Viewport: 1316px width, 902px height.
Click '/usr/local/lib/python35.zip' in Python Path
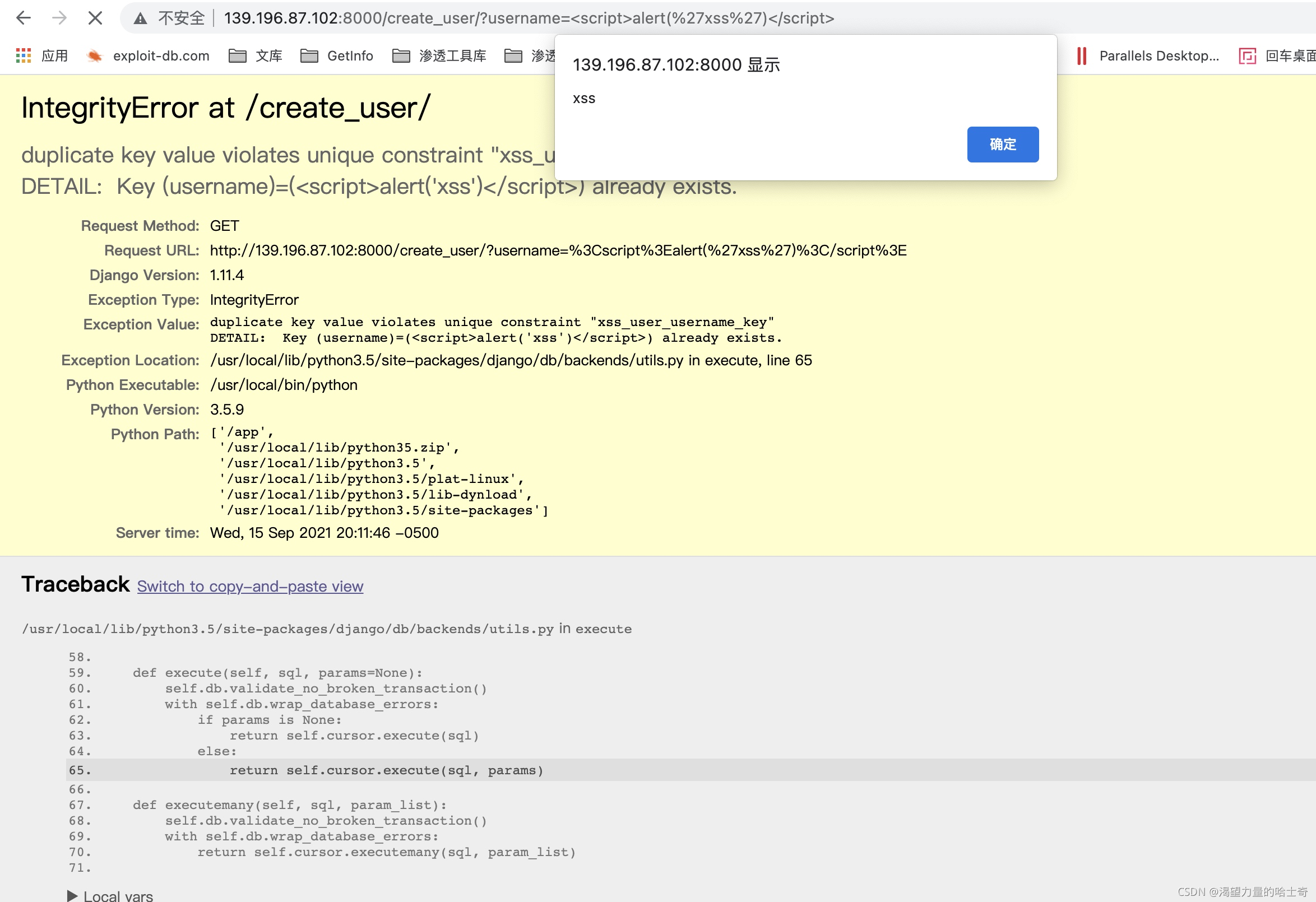click(339, 448)
